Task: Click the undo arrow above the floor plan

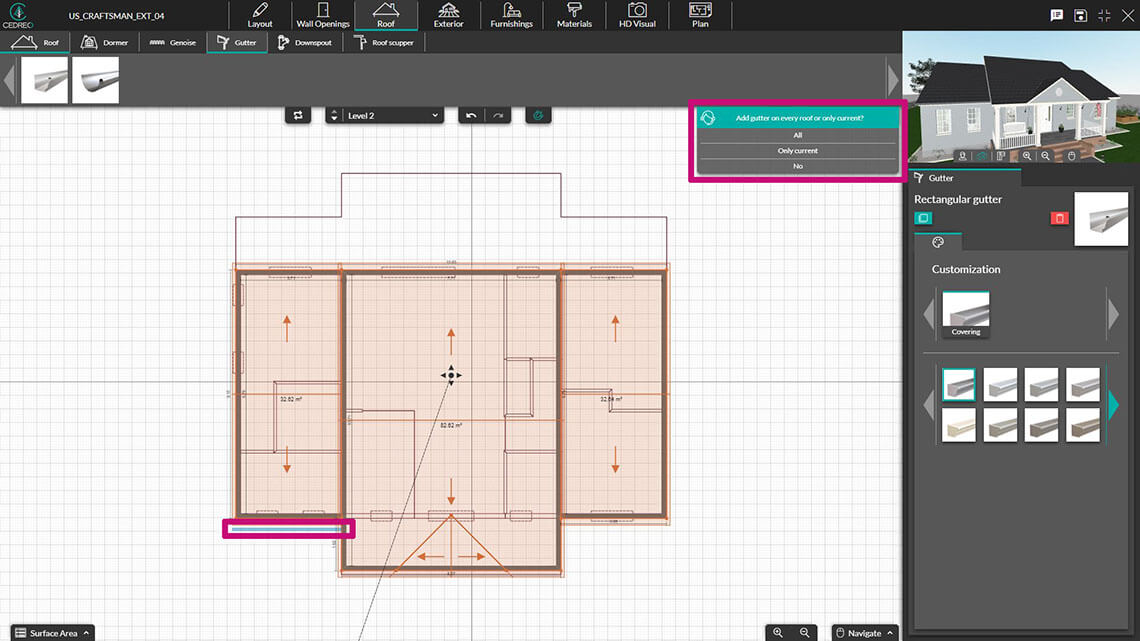Action: tap(470, 115)
